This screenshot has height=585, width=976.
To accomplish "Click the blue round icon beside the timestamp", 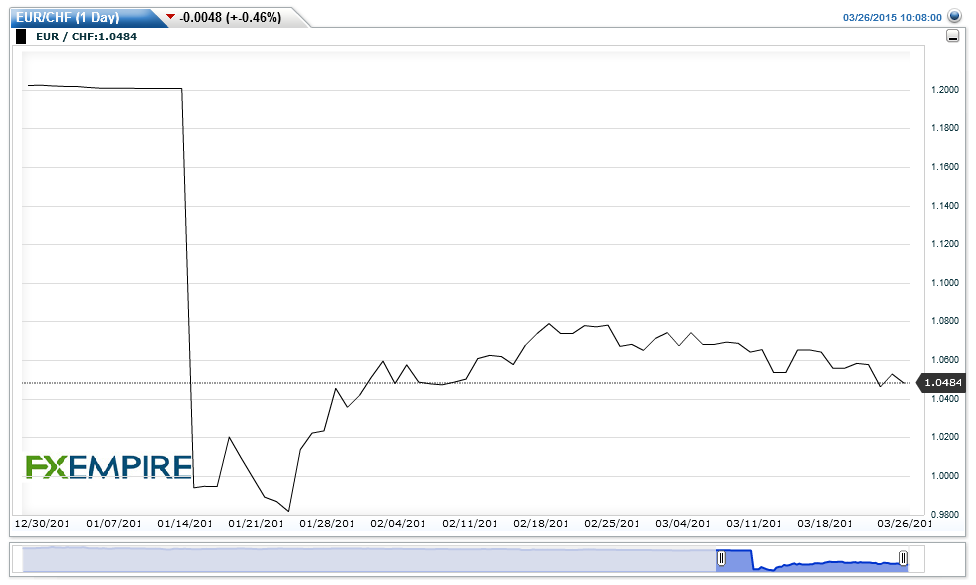I will (x=954, y=17).
